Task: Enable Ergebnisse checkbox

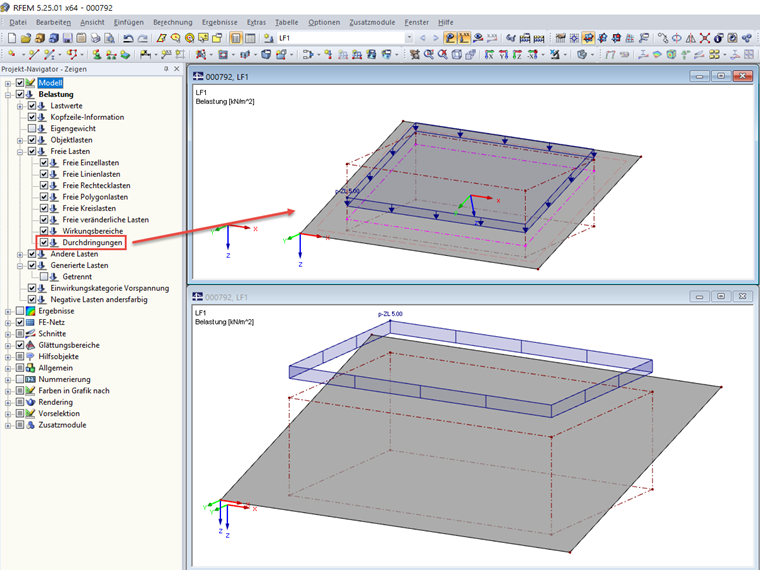Action: pos(20,311)
